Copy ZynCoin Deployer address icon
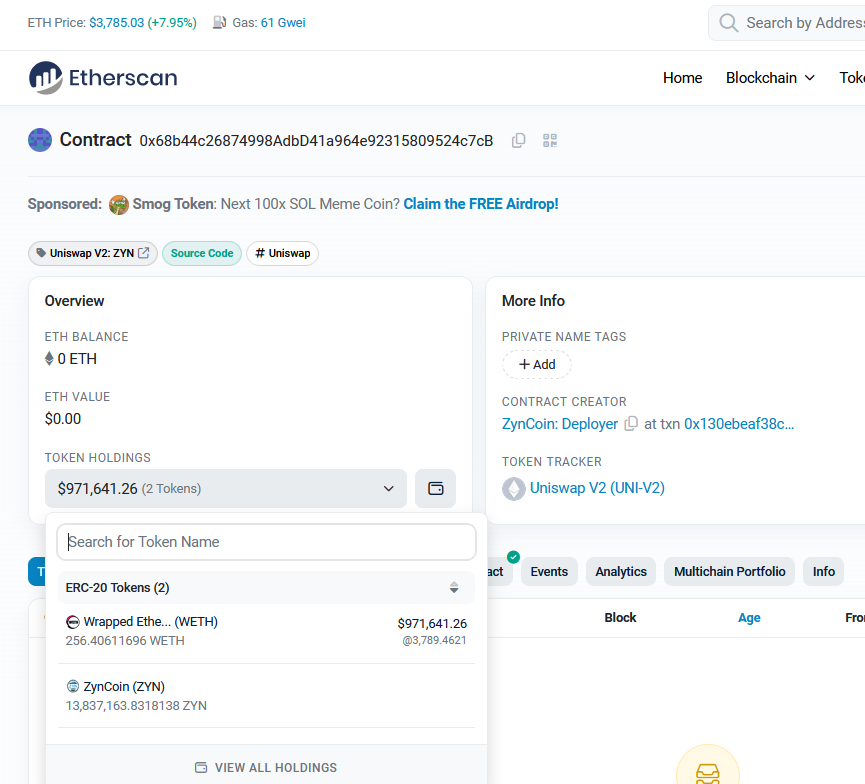The width and height of the screenshot is (865, 784). (631, 424)
